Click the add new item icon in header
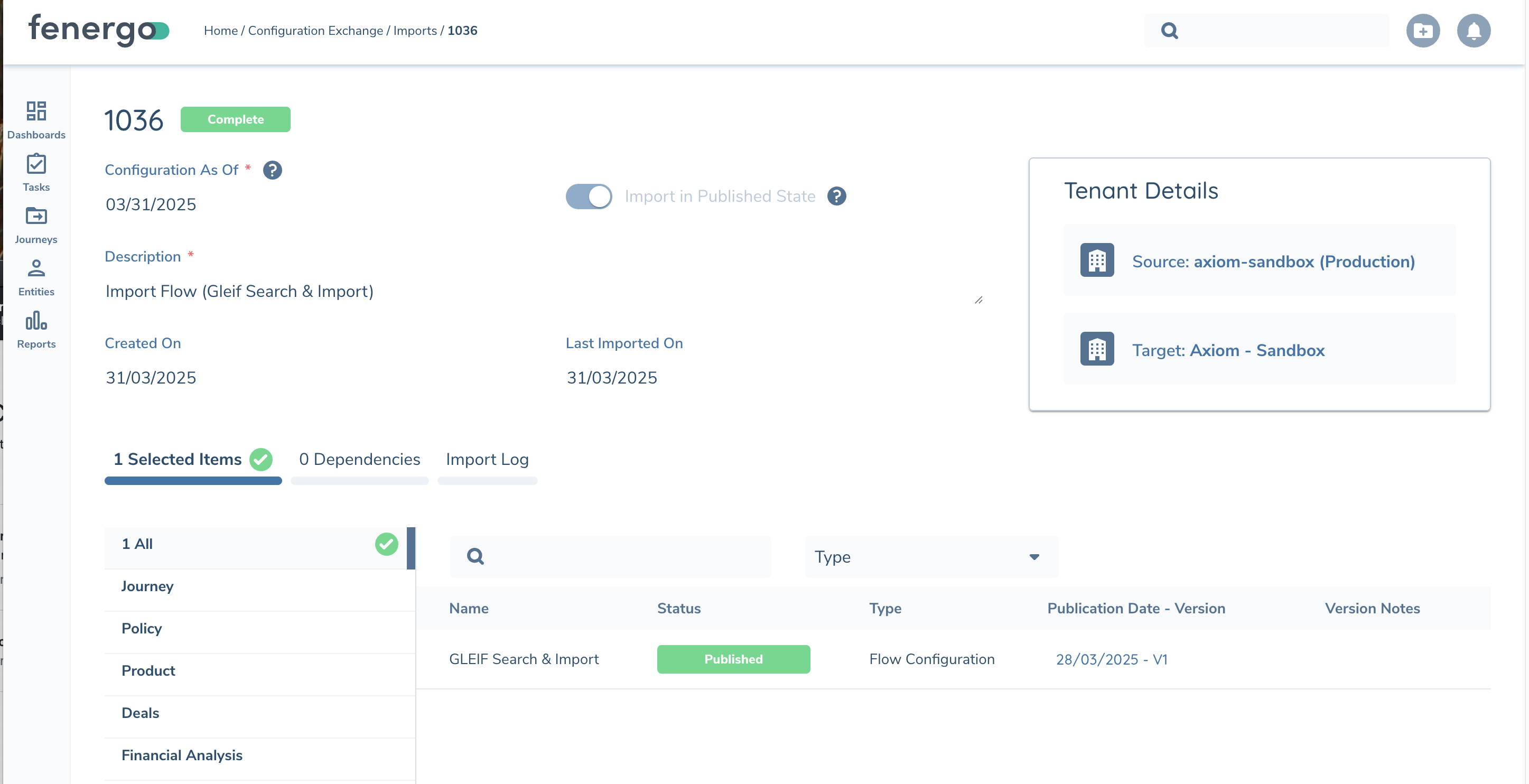1529x784 pixels. click(1423, 30)
